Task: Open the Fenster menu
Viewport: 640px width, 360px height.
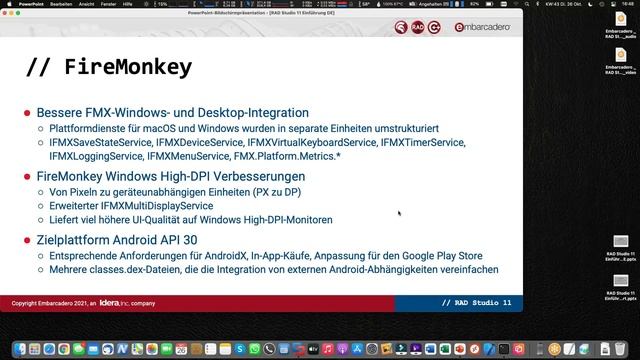Action: pyautogui.click(x=109, y=4)
